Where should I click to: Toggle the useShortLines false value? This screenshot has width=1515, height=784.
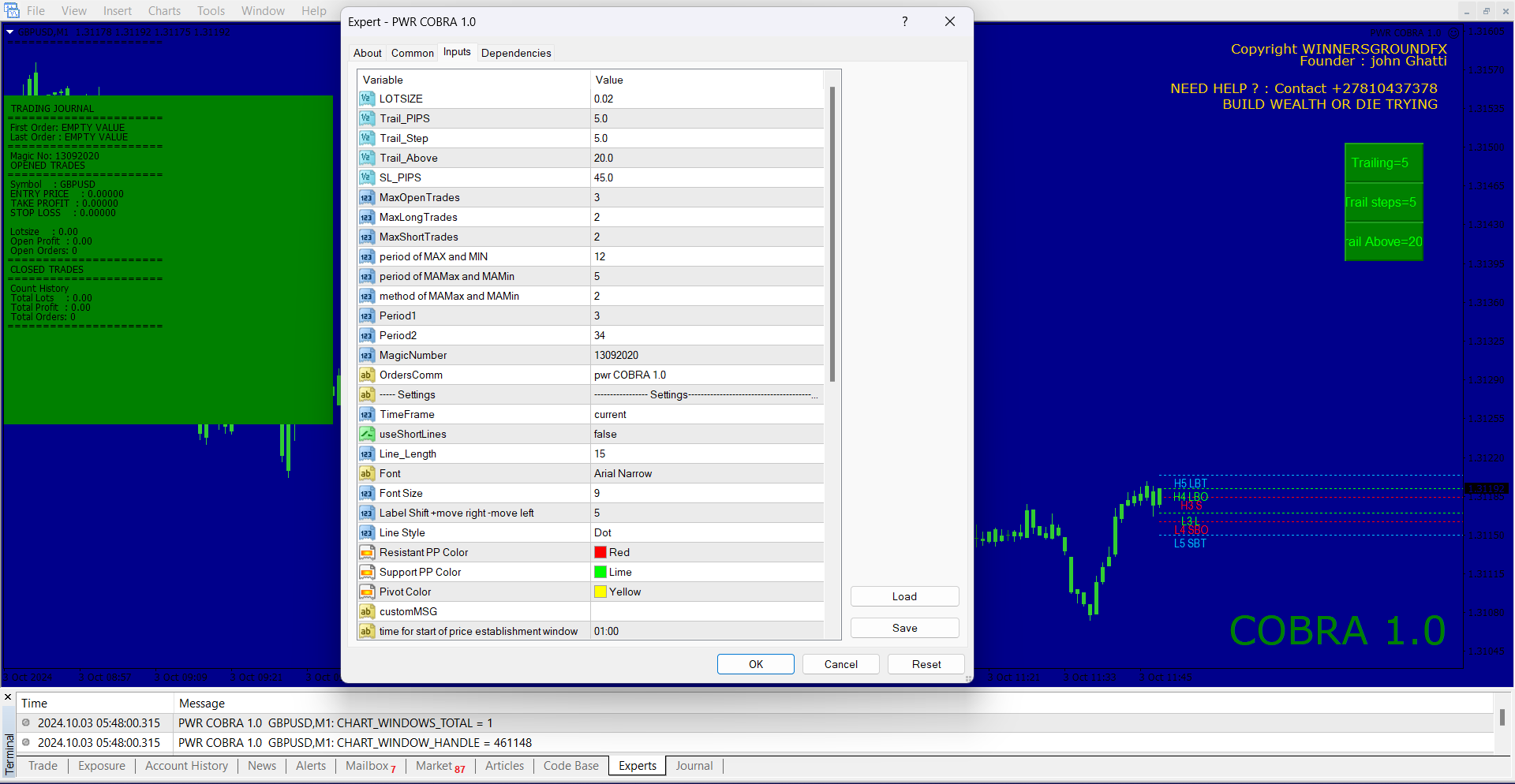click(706, 434)
